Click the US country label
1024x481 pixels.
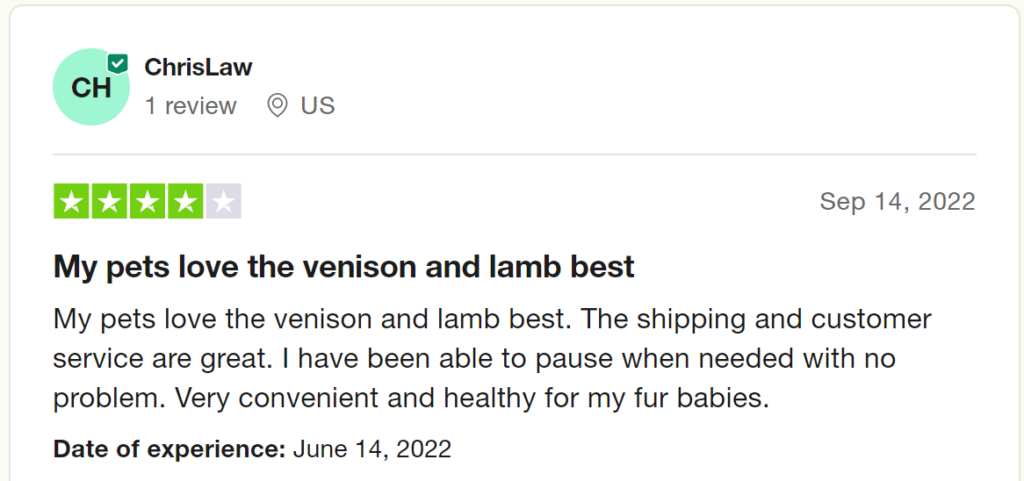coord(318,106)
